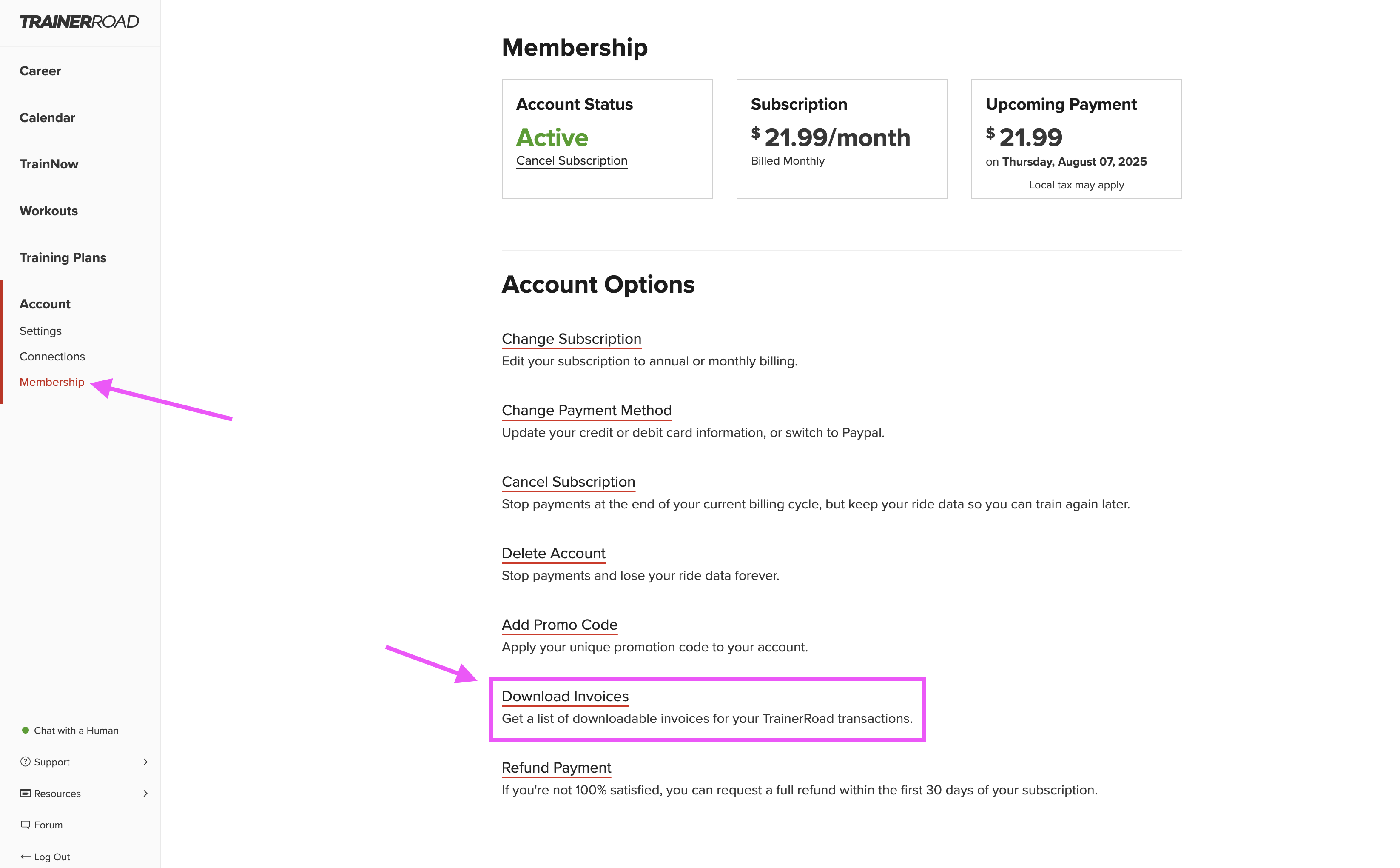Open Training Plans in sidebar
1400x868 pixels.
(63, 257)
